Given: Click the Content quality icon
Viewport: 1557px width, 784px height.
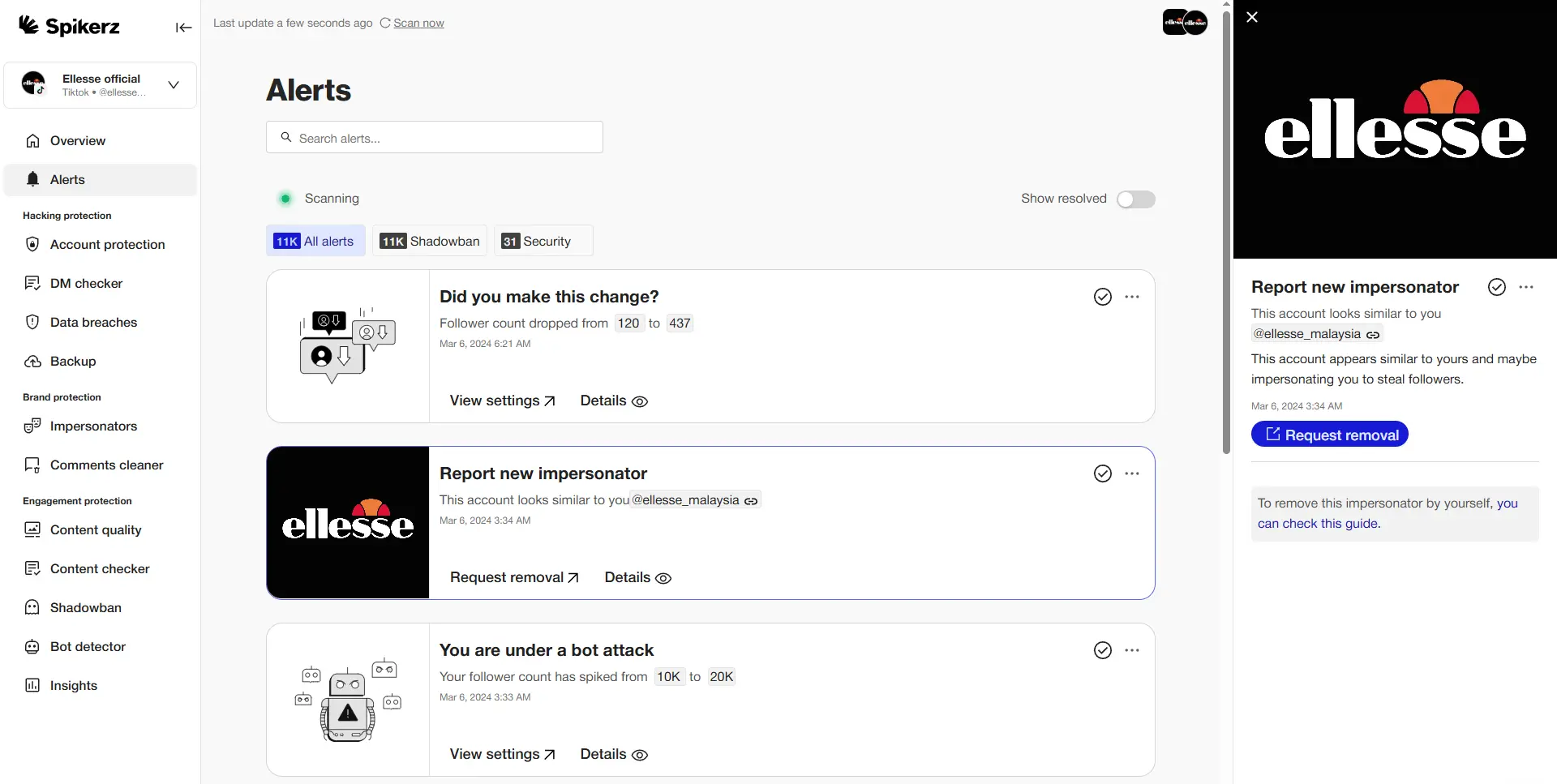Looking at the screenshot, I should point(32,530).
